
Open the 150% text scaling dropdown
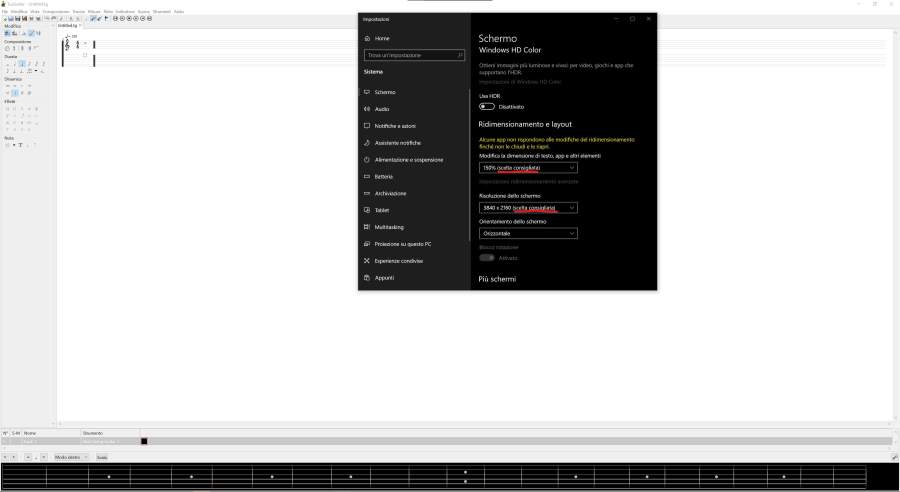click(x=528, y=168)
